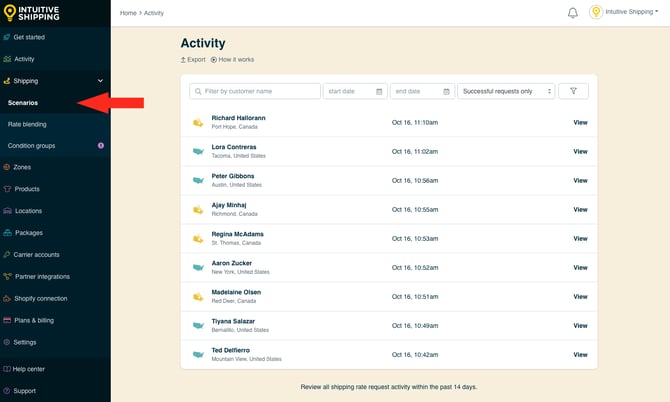Click the start date field
Image resolution: width=670 pixels, height=402 pixels.
(355, 91)
